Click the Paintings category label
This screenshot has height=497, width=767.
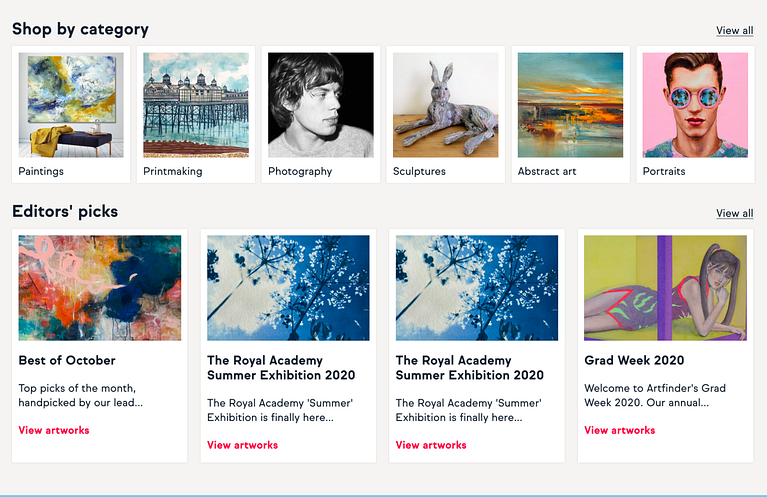pos(41,171)
